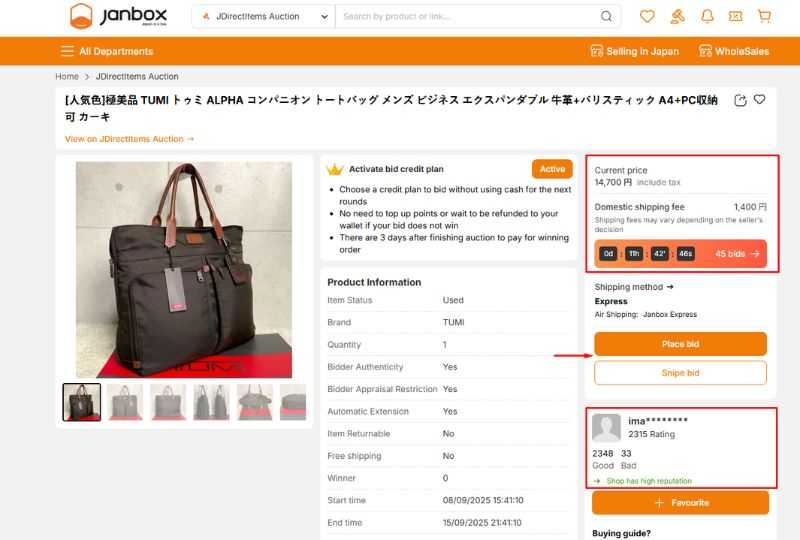Click the crown icon in bid credit plan
The image size is (800, 540).
coord(335,169)
